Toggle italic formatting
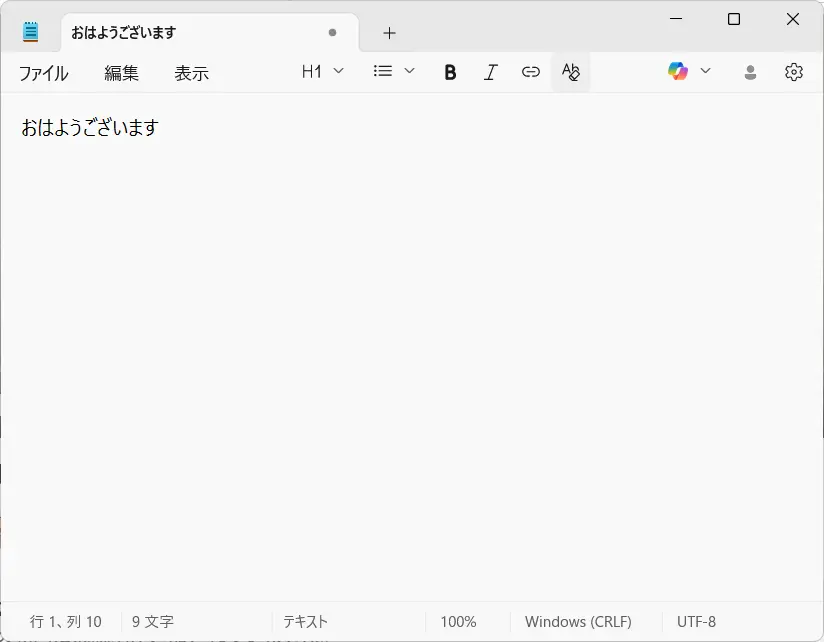Viewport: 824px width, 642px height. point(490,72)
